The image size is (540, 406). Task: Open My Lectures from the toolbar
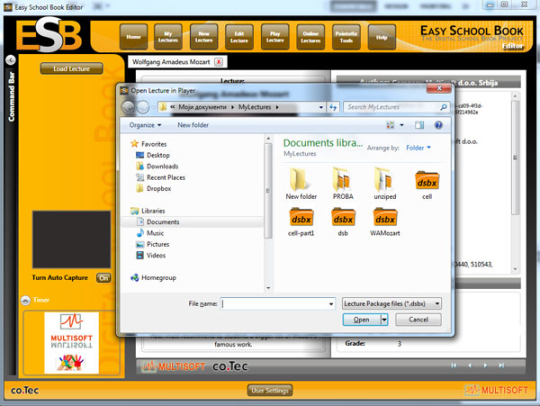click(168, 37)
